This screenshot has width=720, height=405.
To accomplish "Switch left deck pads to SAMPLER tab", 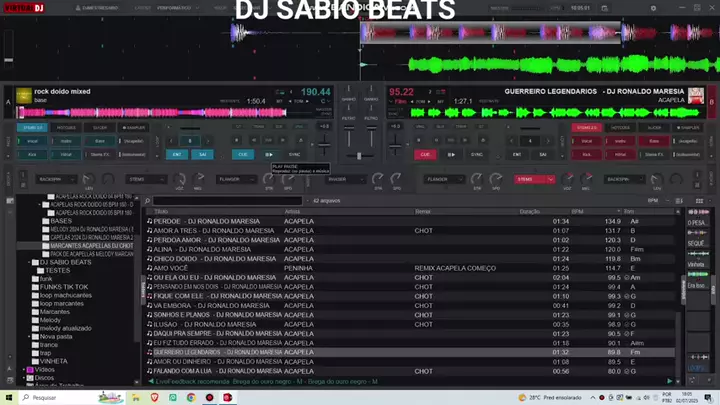I will (133, 128).
